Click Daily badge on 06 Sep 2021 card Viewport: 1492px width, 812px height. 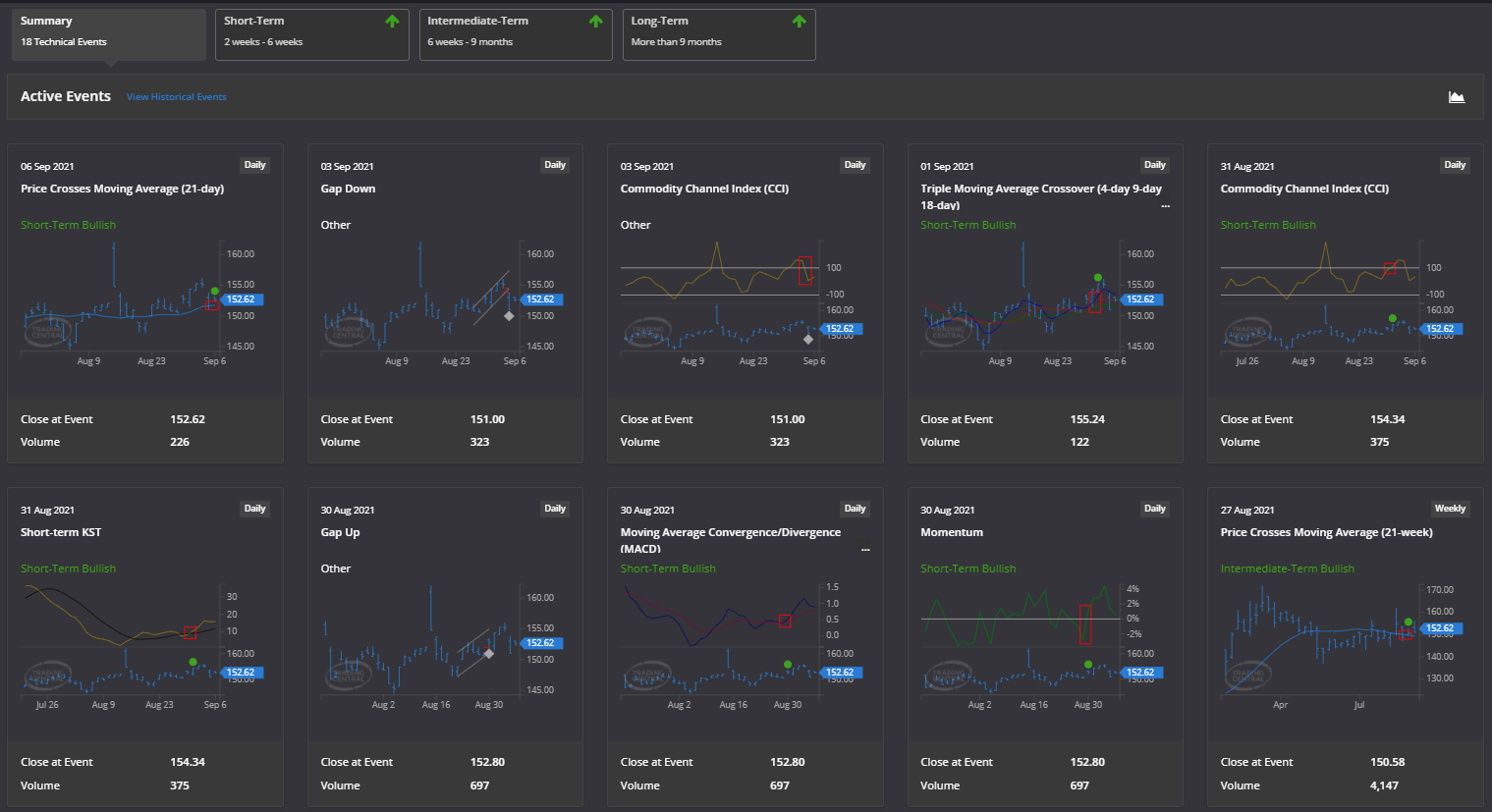coord(255,165)
